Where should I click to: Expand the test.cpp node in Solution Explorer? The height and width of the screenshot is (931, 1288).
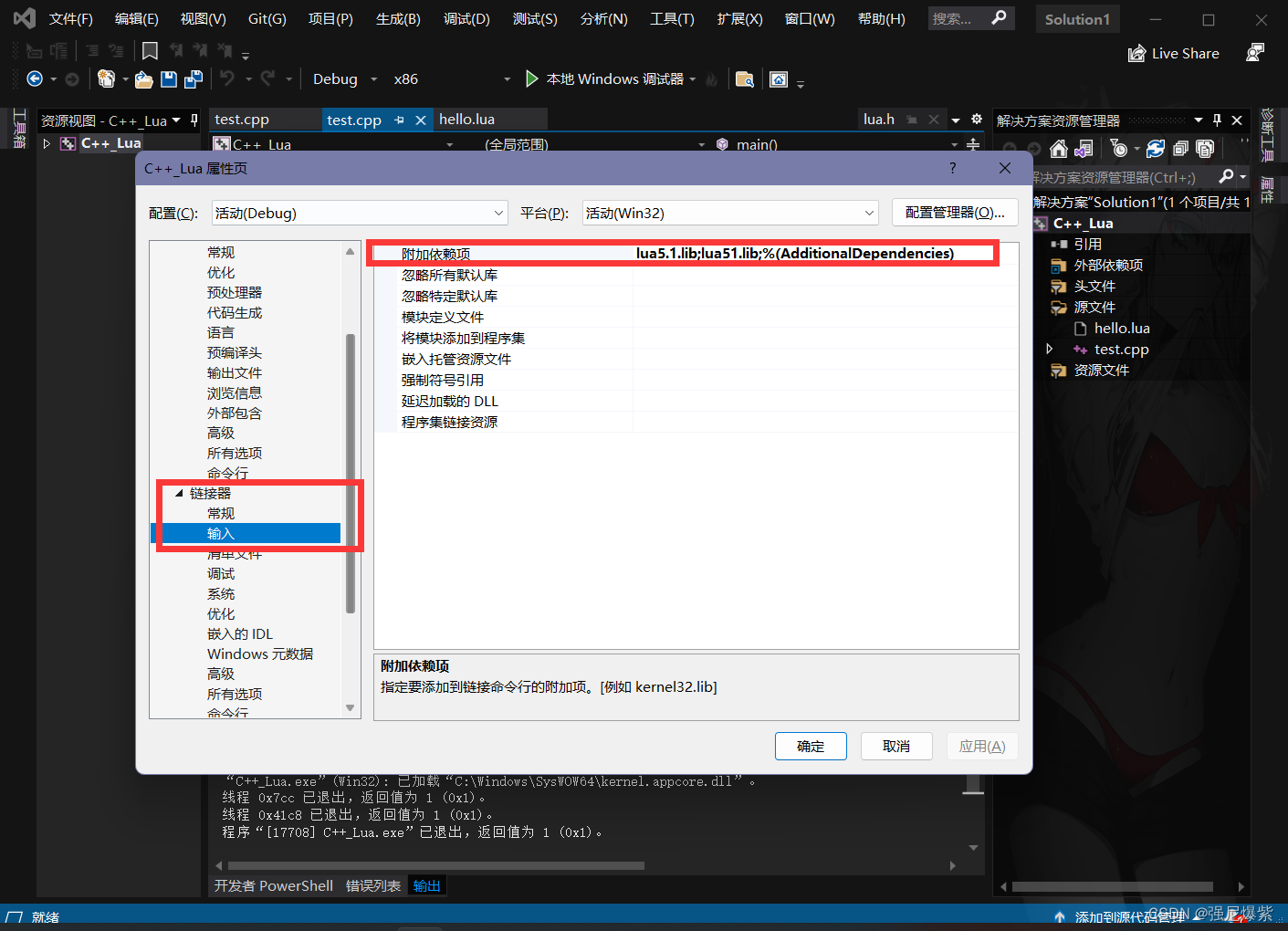click(1050, 349)
